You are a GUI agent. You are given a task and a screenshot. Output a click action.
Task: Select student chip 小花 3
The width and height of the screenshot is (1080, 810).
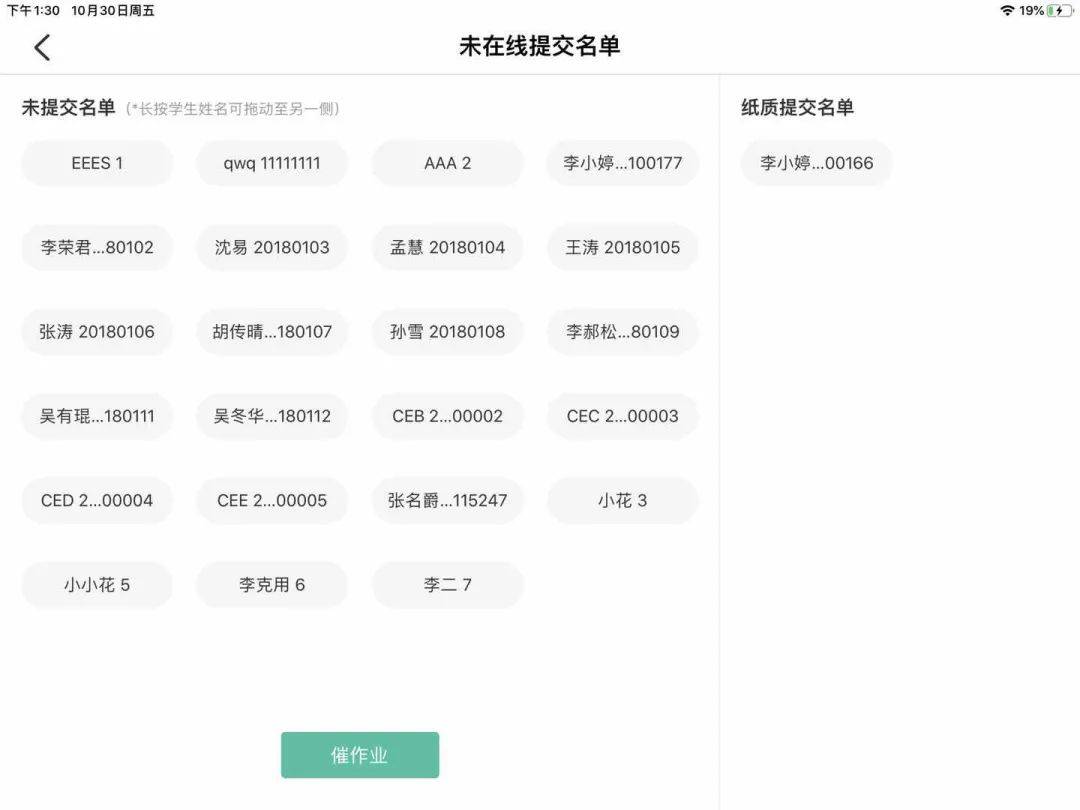tap(623, 501)
